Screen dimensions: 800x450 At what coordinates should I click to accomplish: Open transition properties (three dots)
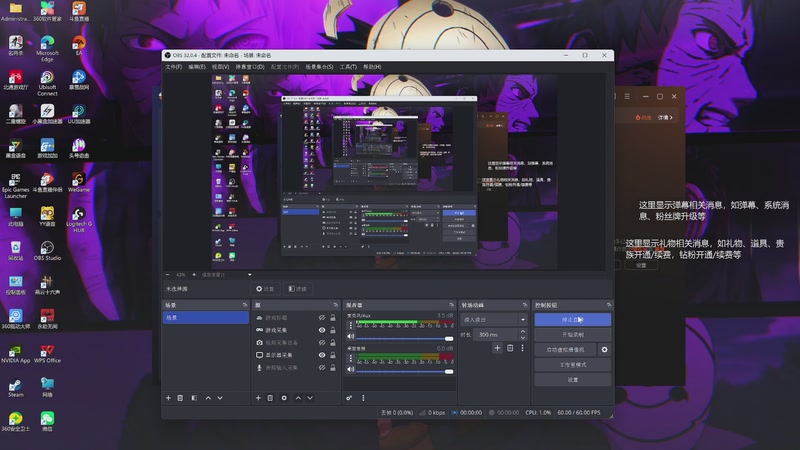click(x=522, y=348)
